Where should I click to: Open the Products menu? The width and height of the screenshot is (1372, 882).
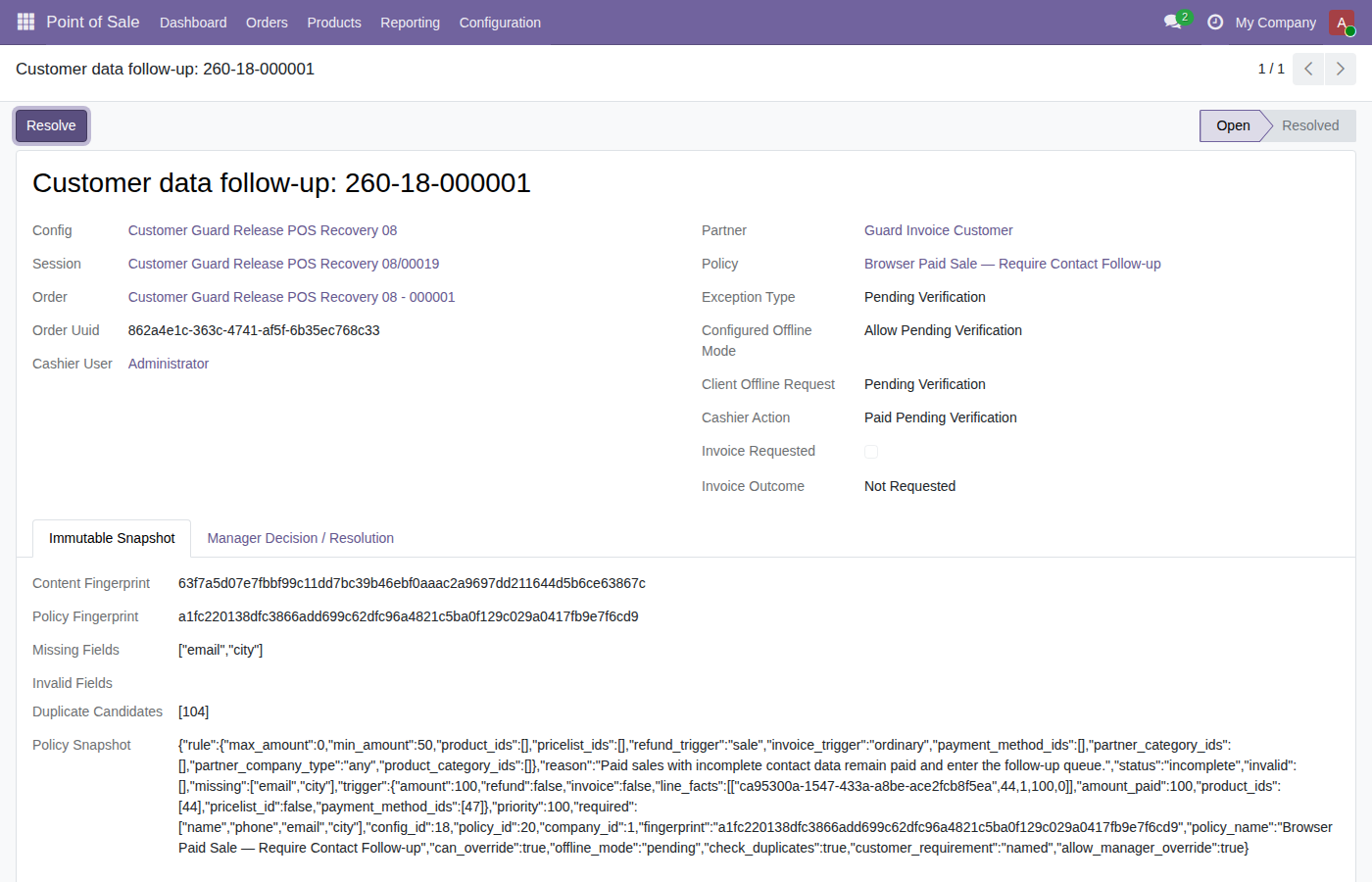(x=334, y=23)
